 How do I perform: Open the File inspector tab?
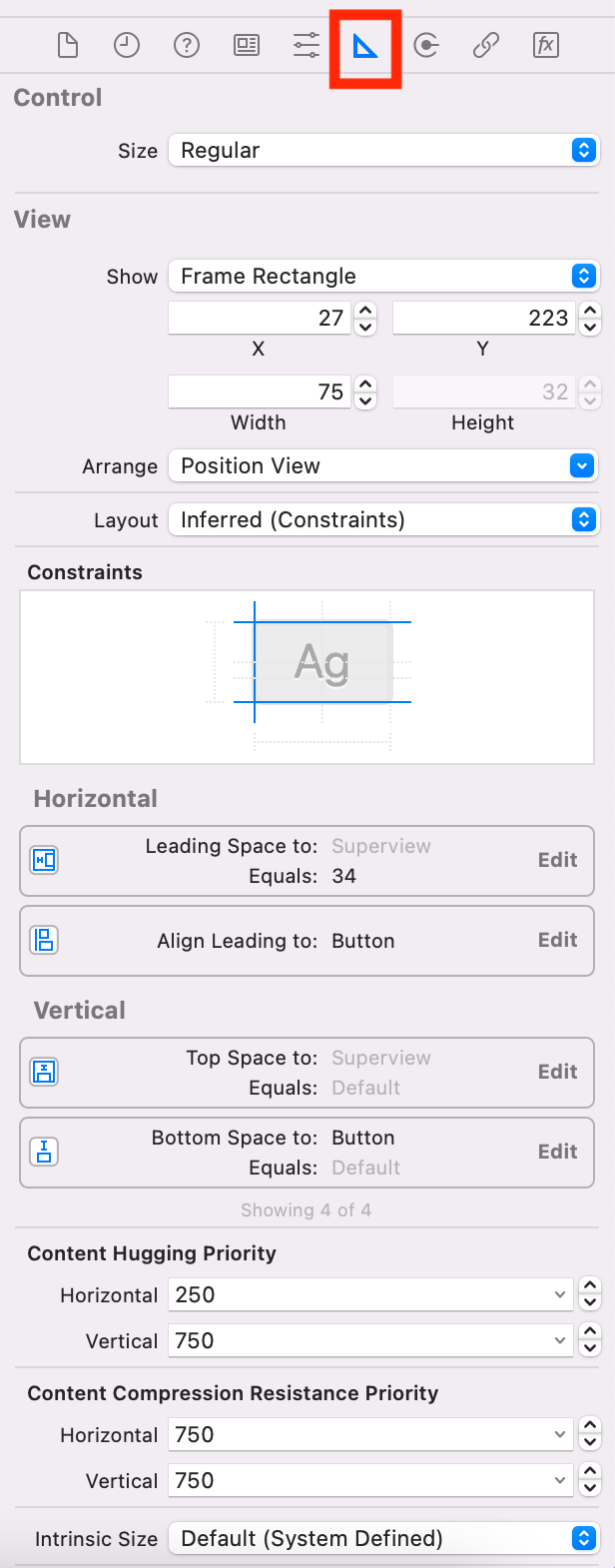67,45
